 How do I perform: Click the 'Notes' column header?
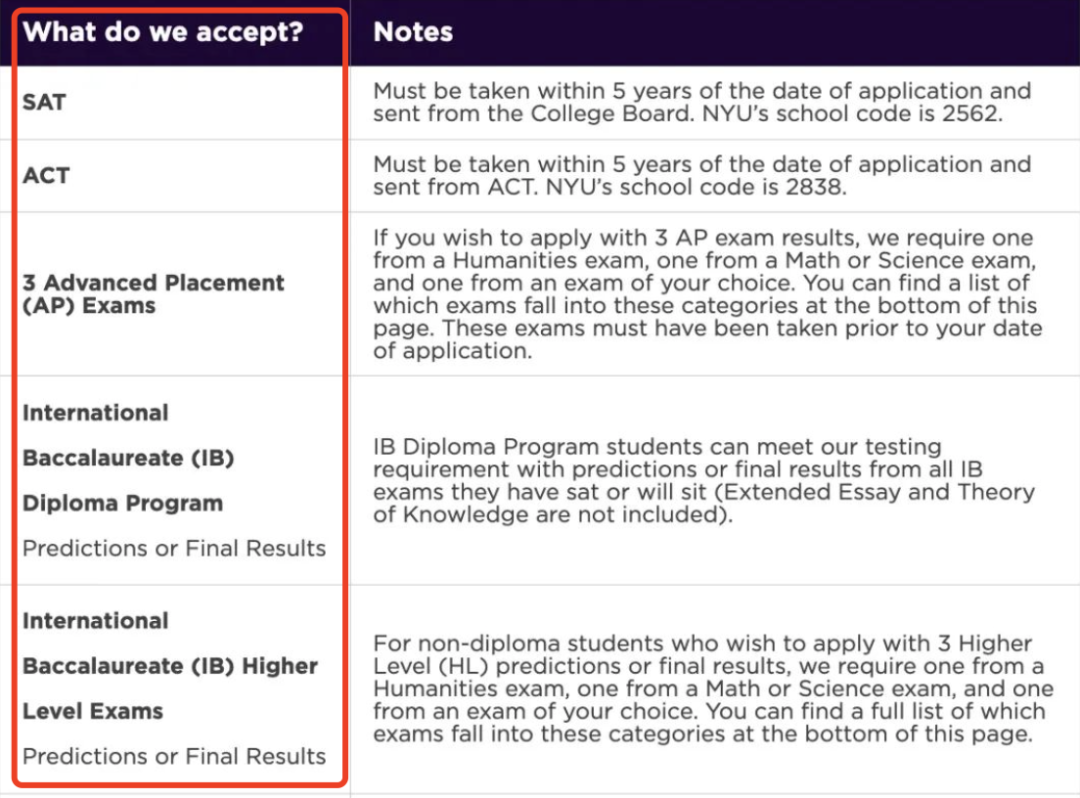coord(413,32)
